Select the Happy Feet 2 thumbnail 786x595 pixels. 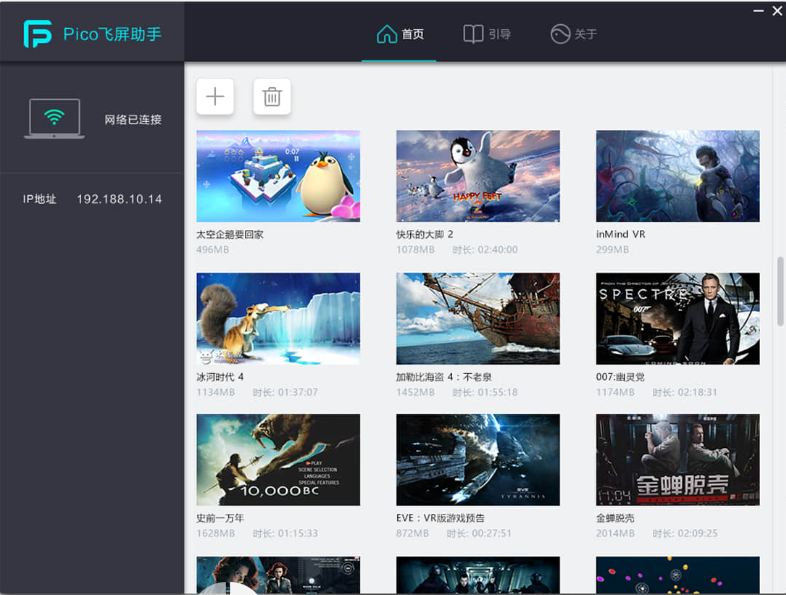(478, 176)
